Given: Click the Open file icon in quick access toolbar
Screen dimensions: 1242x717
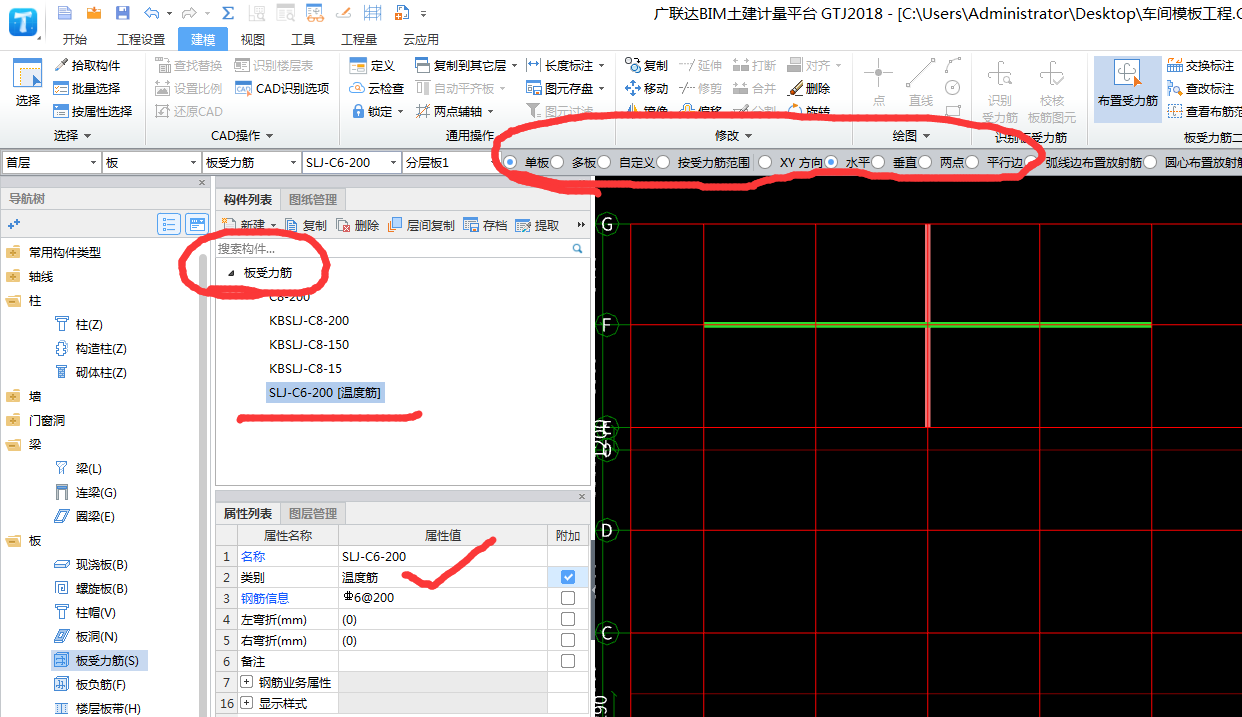Looking at the screenshot, I should coord(94,13).
